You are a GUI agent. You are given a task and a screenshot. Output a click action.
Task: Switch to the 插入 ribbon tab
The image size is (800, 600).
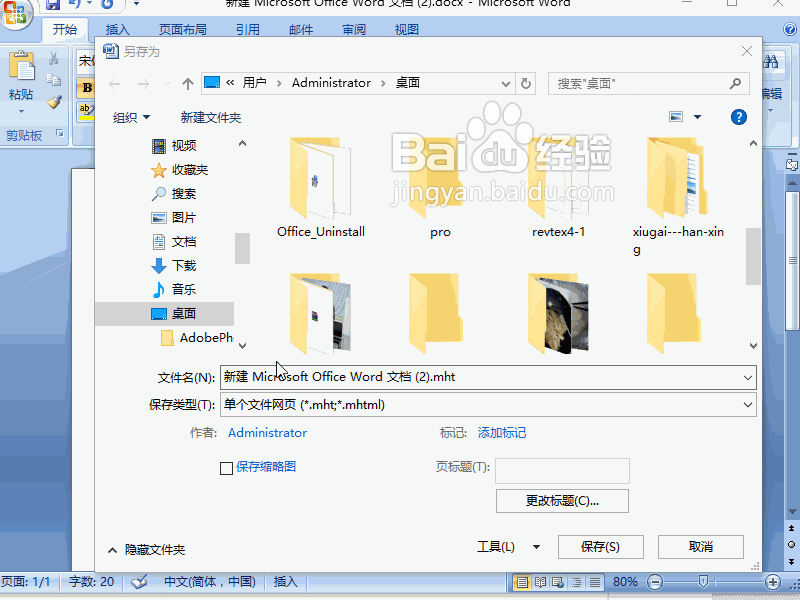point(117,29)
